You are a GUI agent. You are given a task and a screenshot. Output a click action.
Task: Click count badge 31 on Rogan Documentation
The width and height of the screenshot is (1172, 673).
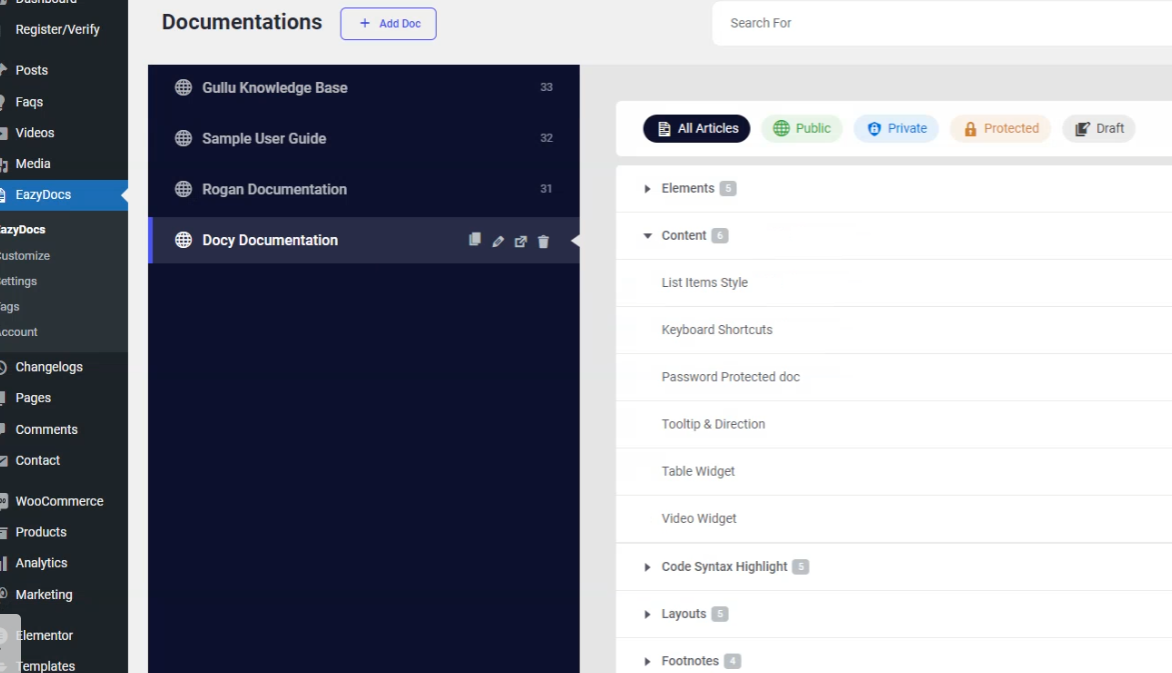(546, 189)
